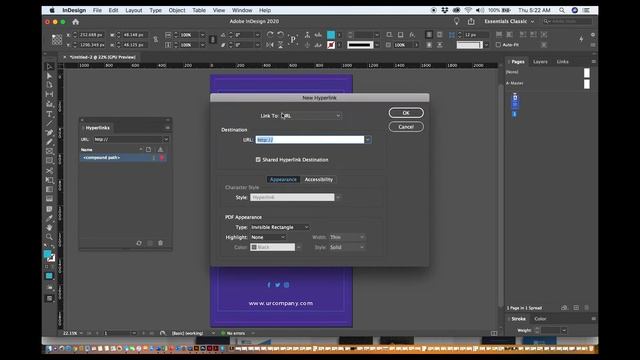Select the Rectangle Frame tool
Viewport: 640px width, 360px height.
coord(49,151)
